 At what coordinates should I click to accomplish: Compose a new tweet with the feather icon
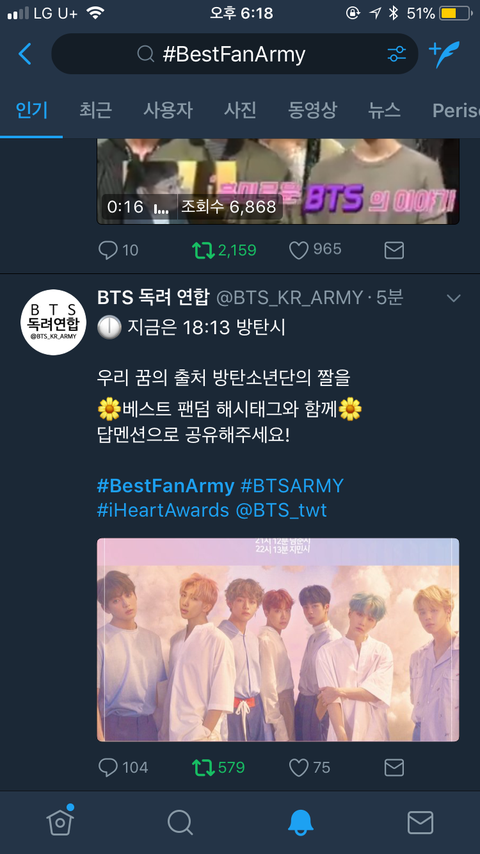[x=445, y=54]
